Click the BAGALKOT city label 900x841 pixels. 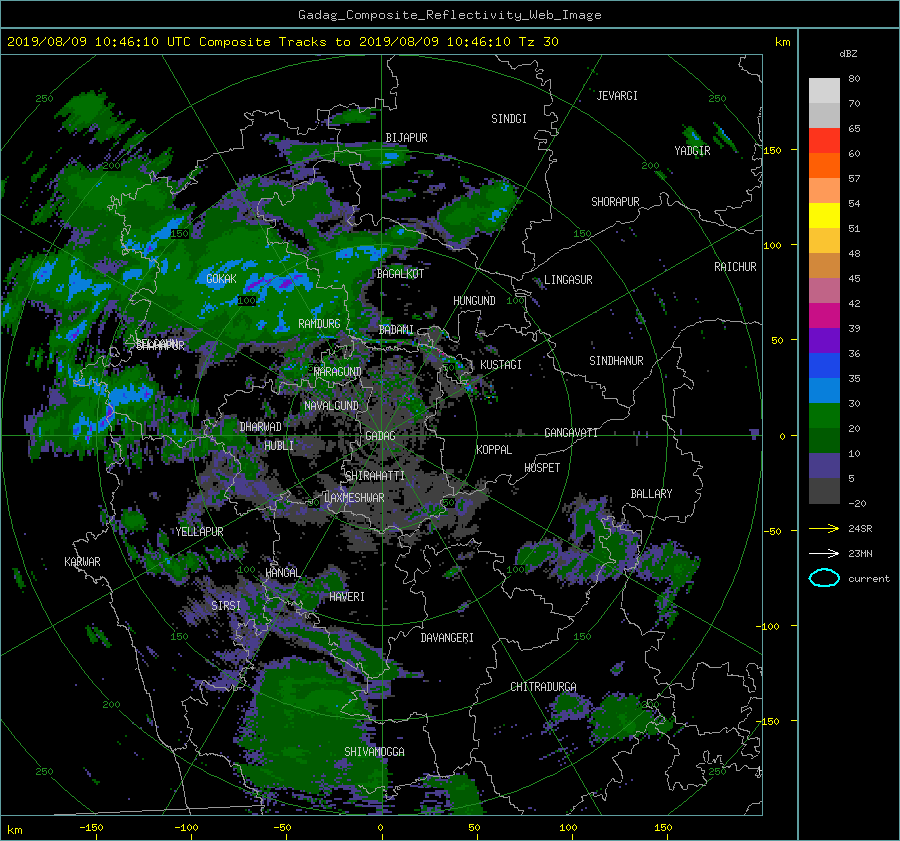(400, 274)
